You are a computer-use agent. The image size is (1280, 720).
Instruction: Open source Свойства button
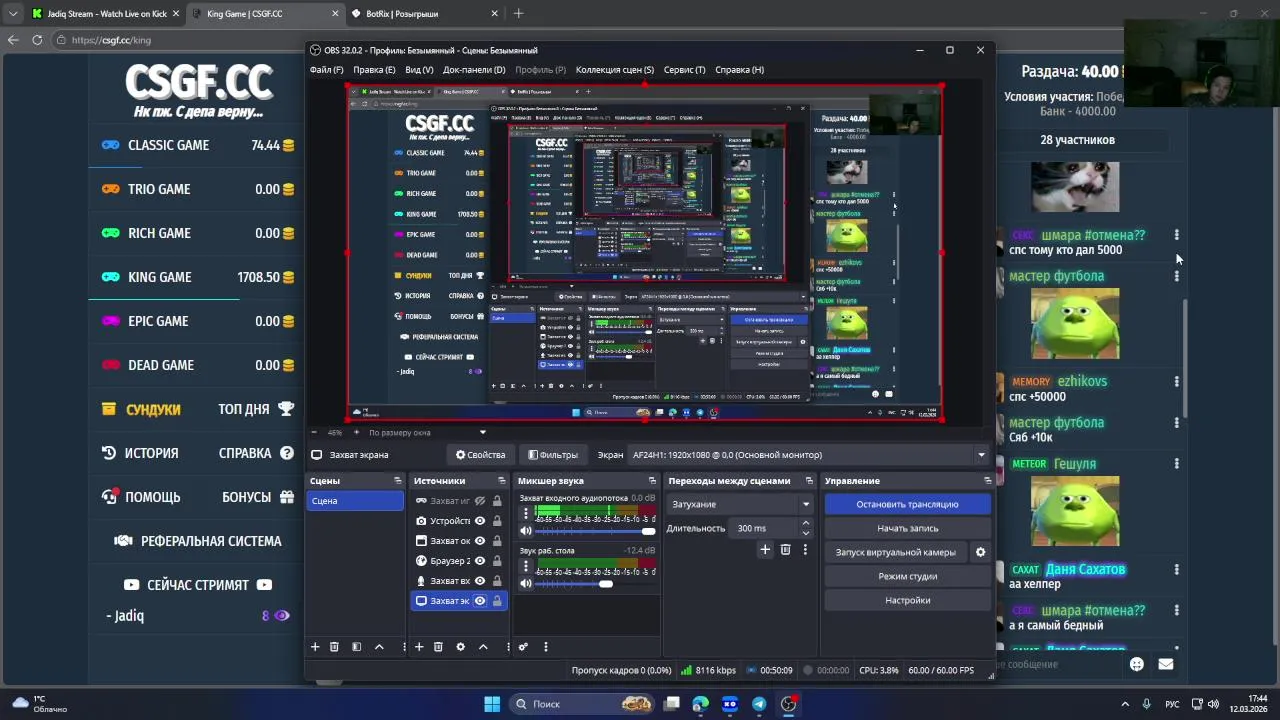[480, 455]
